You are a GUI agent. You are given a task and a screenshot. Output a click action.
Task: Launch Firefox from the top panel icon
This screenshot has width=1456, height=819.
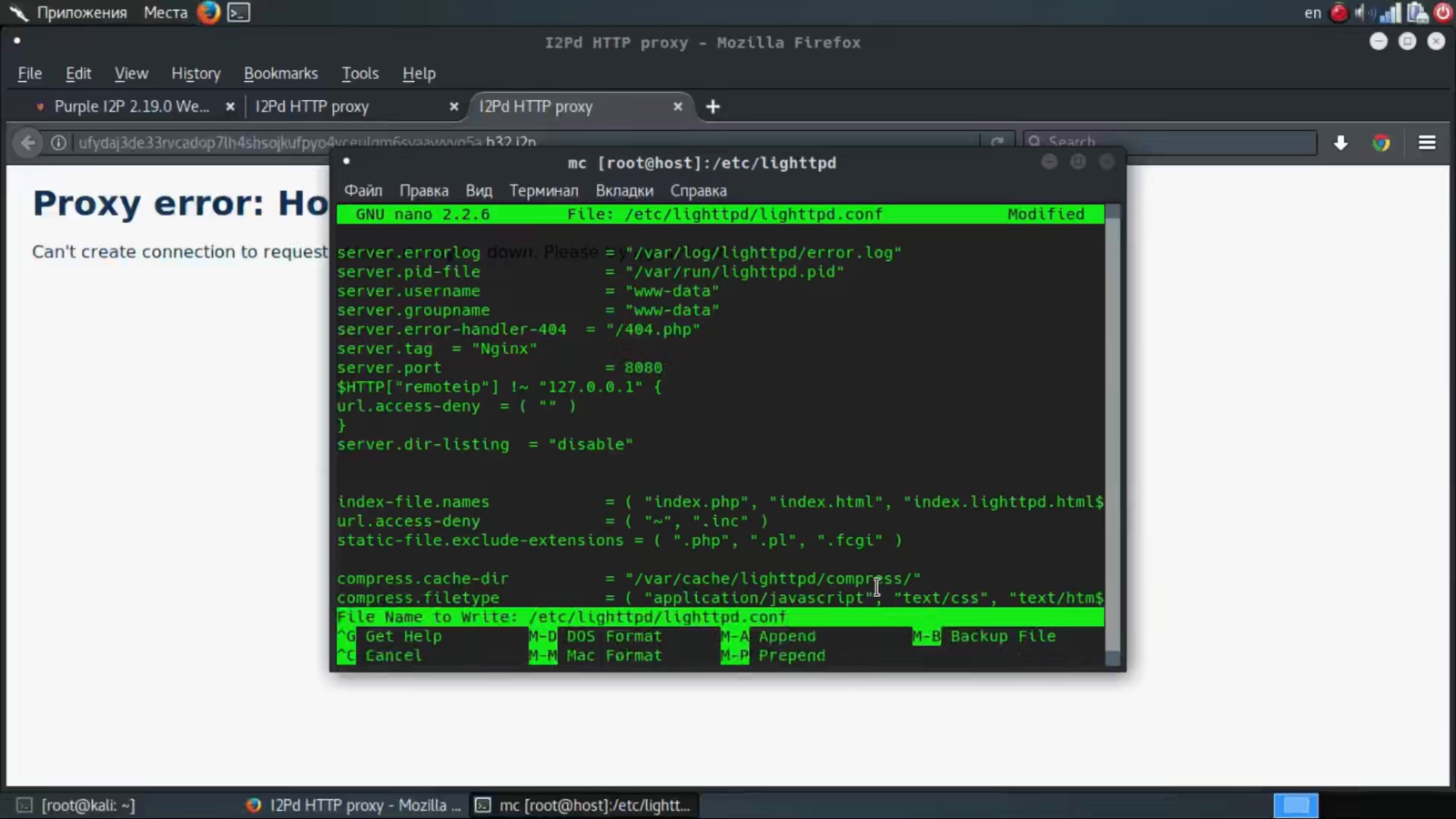(x=208, y=13)
